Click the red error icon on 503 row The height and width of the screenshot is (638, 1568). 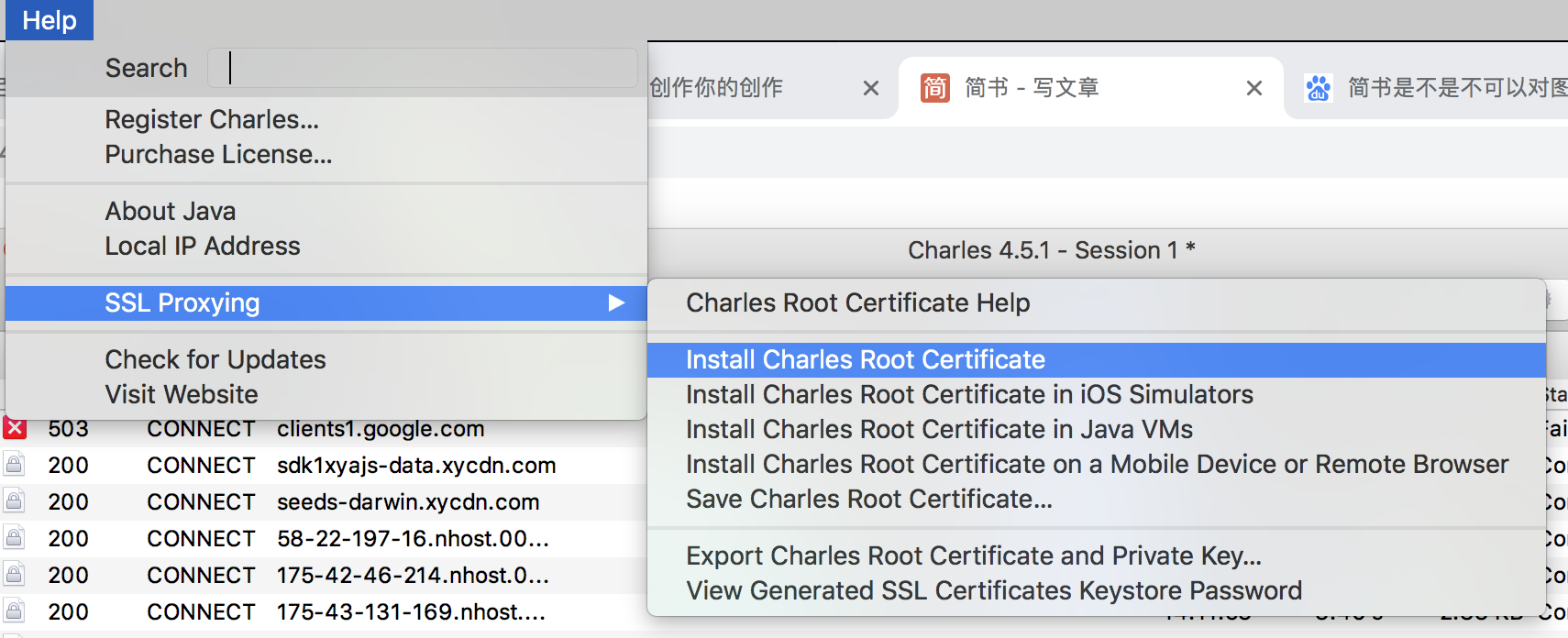tap(15, 428)
